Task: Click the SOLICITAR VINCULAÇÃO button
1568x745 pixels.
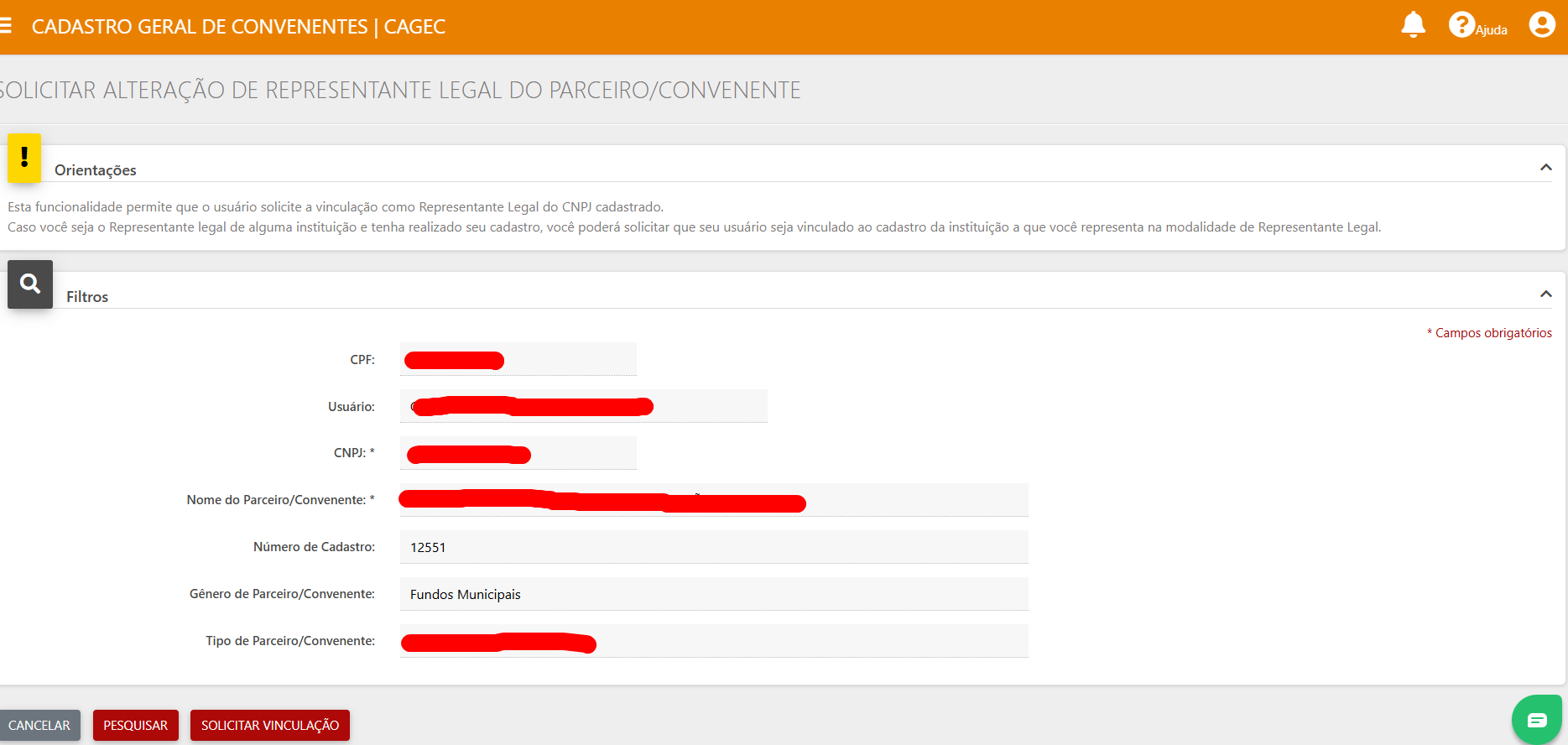Action: 269,726
